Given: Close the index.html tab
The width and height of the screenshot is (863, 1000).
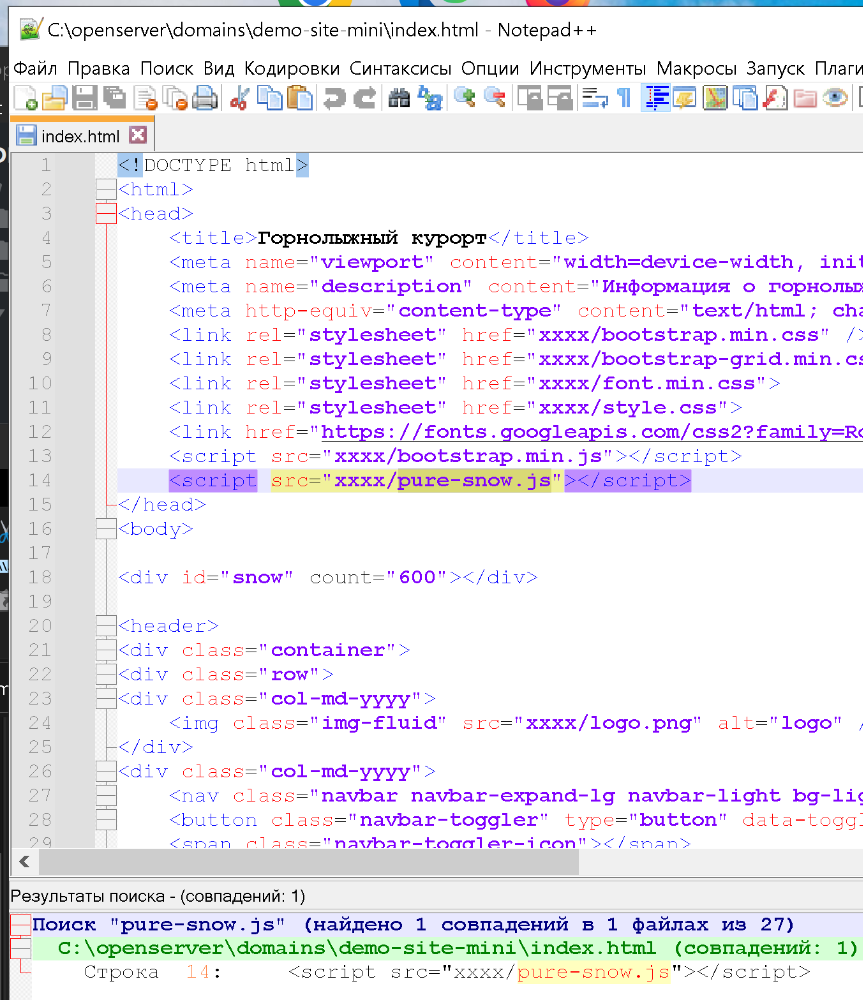Looking at the screenshot, I should tap(138, 135).
